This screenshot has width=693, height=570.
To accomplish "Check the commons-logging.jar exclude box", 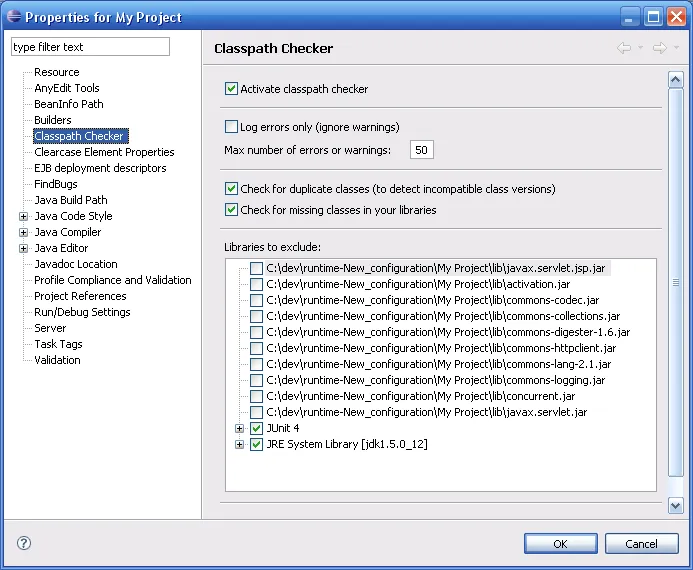I will [256, 380].
